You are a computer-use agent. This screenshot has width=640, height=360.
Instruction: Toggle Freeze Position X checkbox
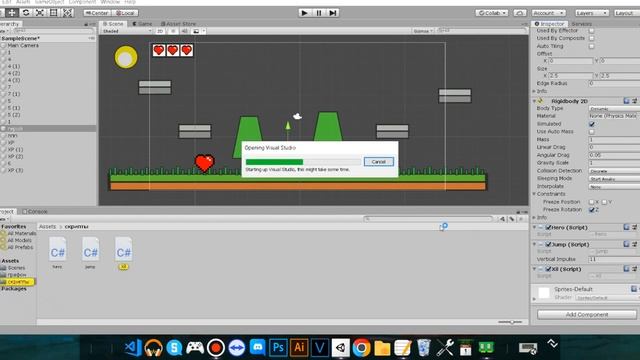pyautogui.click(x=591, y=202)
